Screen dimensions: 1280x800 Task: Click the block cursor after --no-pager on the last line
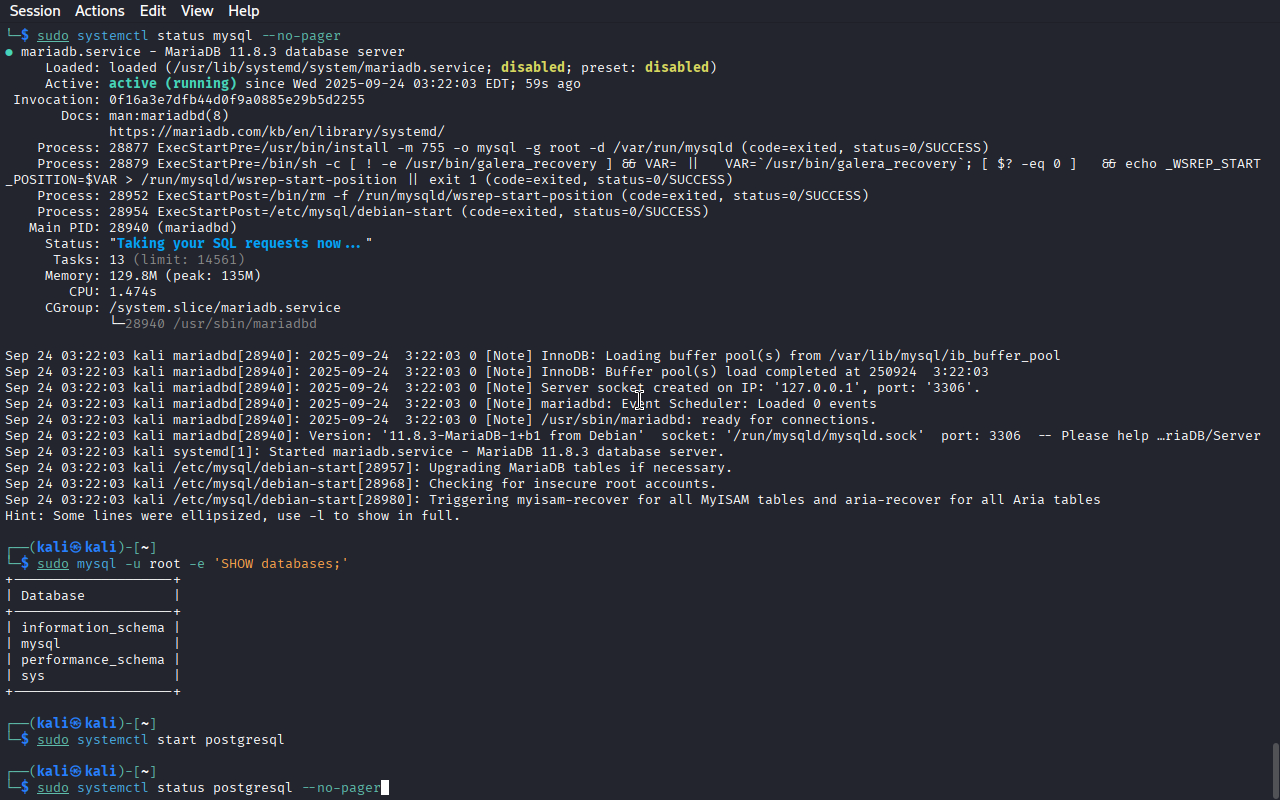click(x=385, y=788)
